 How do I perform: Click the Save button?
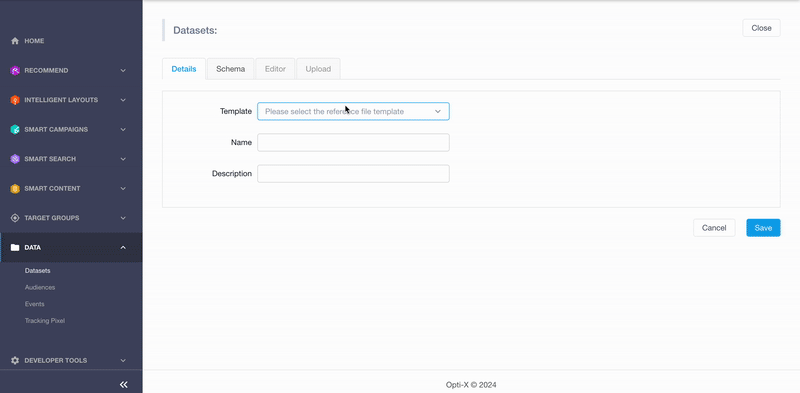(x=763, y=228)
